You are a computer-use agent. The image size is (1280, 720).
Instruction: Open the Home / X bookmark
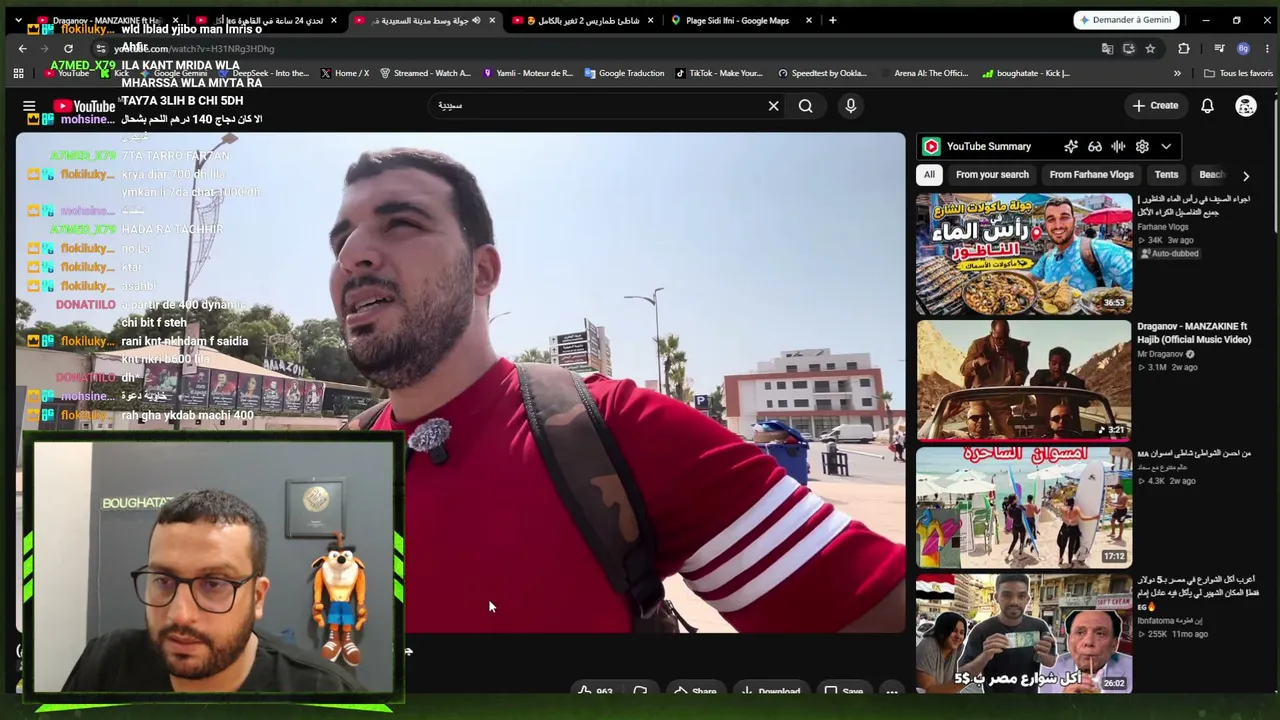point(345,73)
